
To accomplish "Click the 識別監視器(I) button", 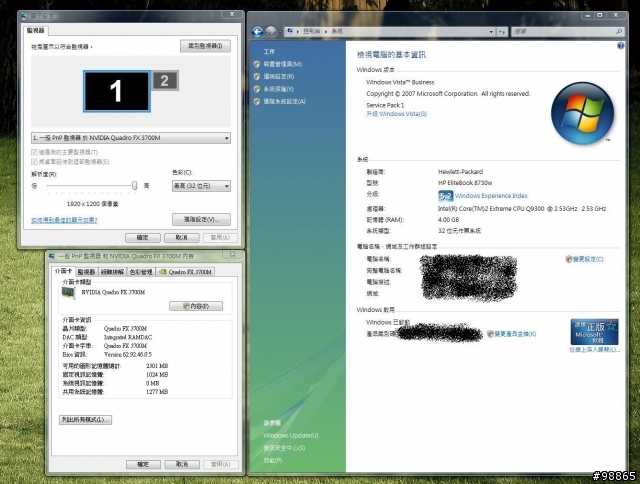I will point(205,46).
